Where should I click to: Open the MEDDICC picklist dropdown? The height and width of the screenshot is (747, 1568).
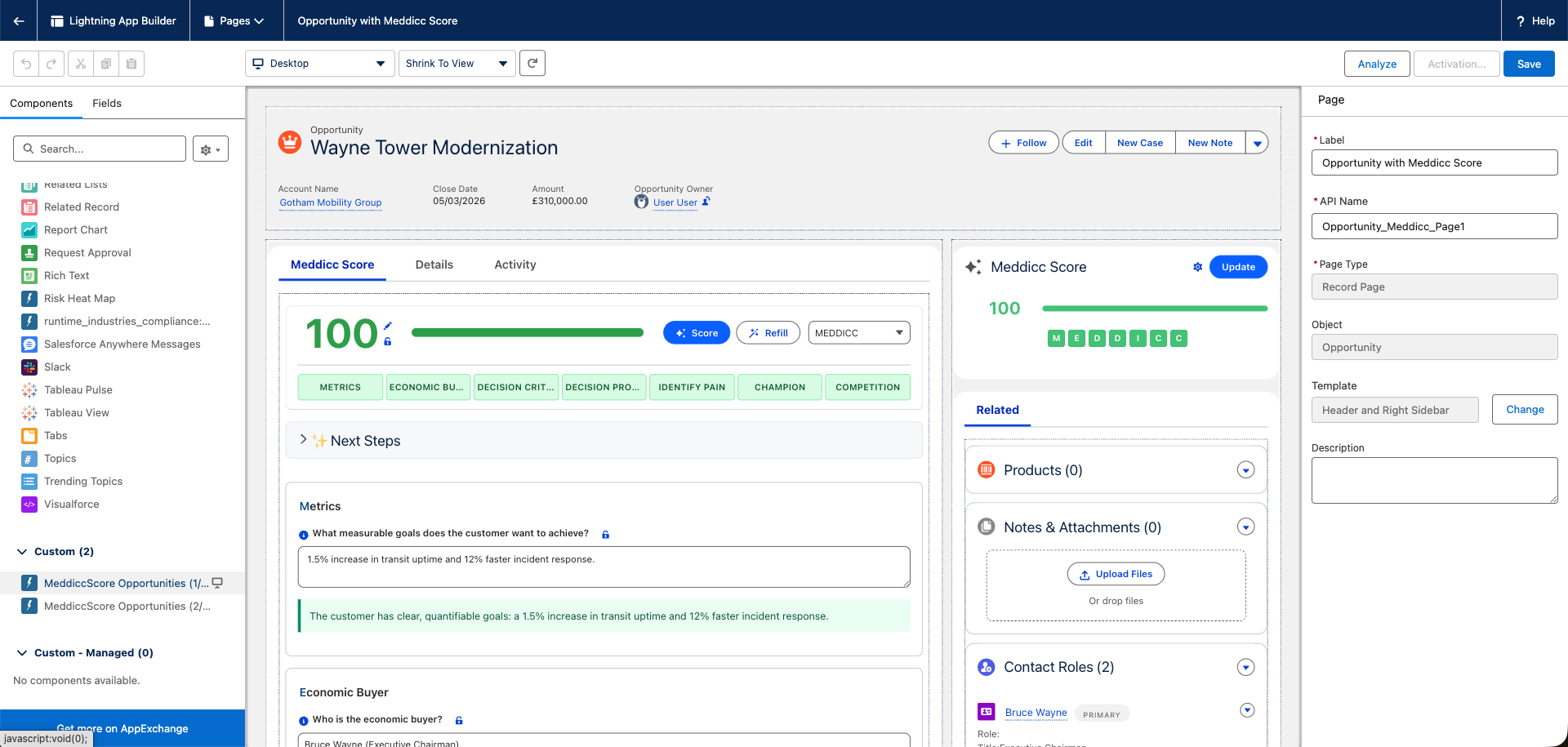(859, 333)
